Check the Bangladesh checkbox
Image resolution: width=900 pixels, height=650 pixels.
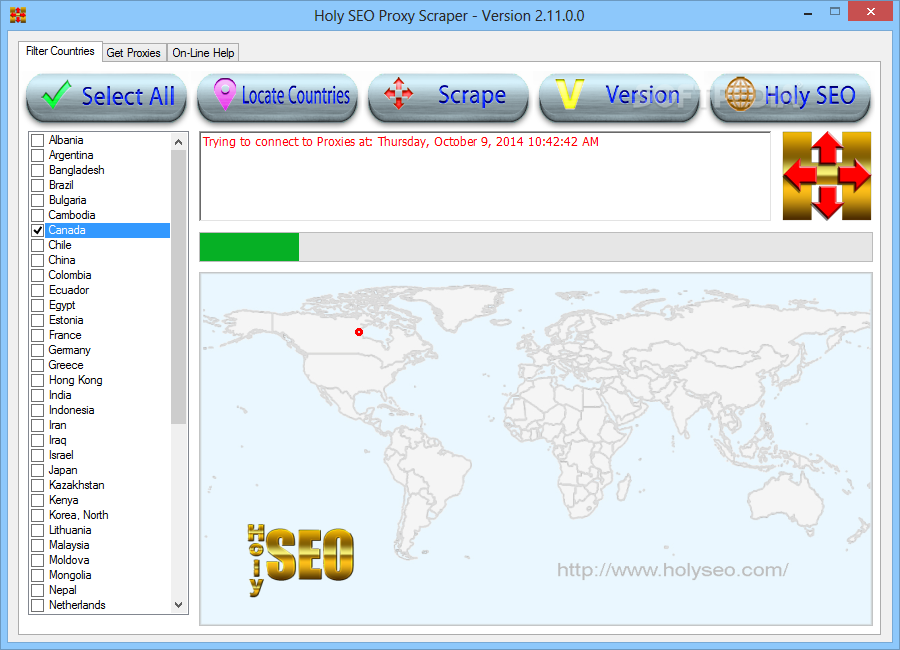click(37, 170)
